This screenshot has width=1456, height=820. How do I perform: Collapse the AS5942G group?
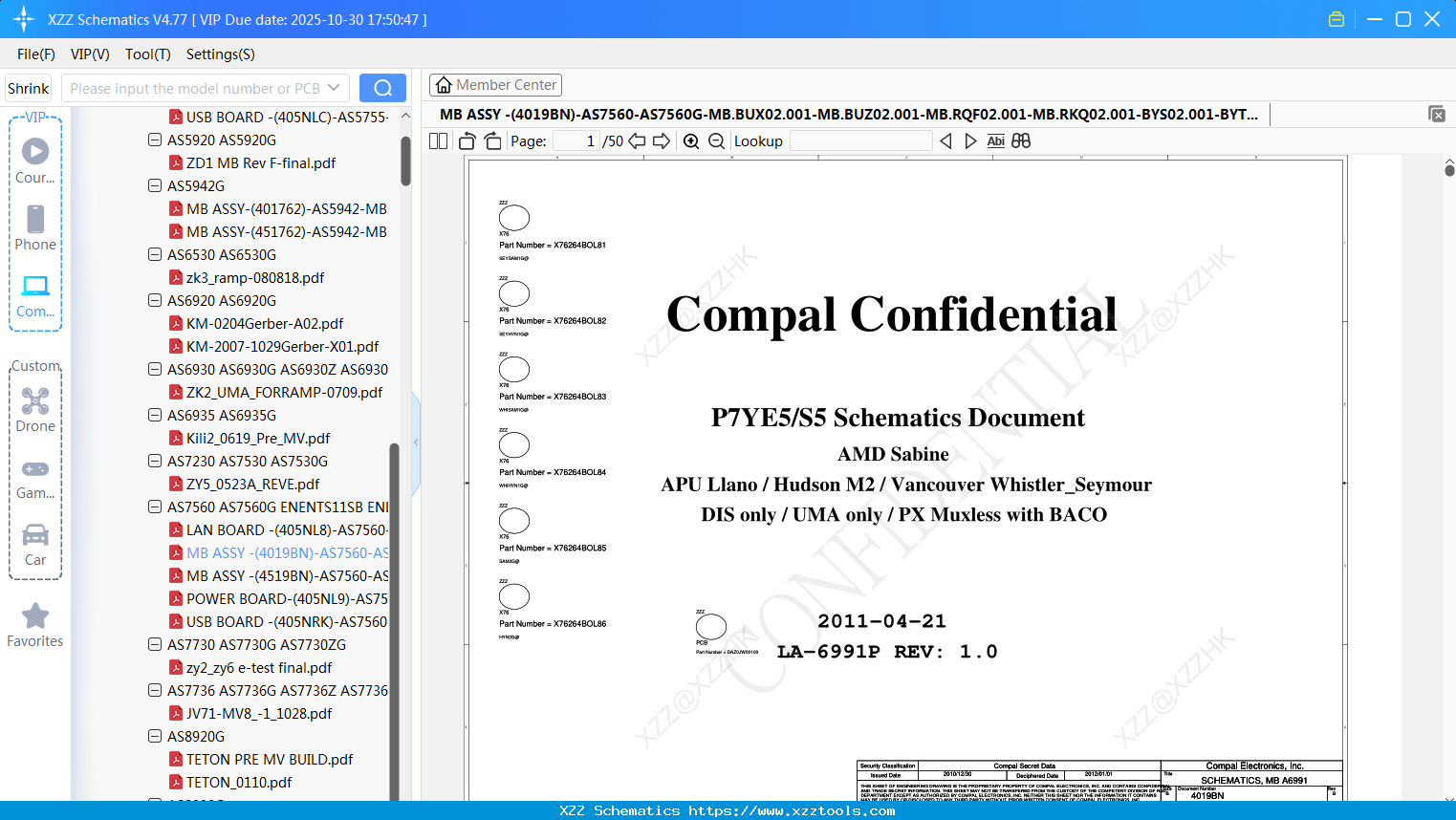155,185
